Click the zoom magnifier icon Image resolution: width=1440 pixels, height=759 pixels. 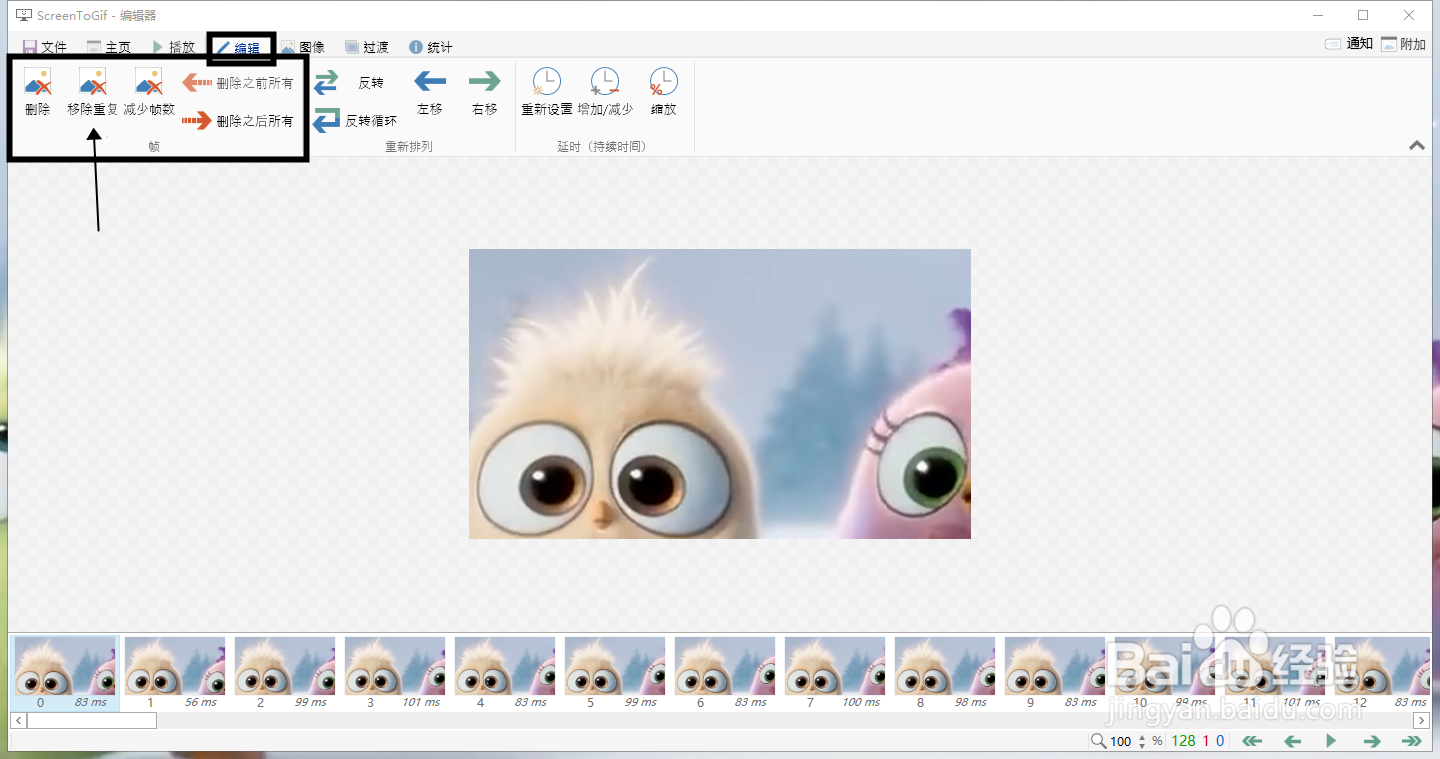(1098, 741)
